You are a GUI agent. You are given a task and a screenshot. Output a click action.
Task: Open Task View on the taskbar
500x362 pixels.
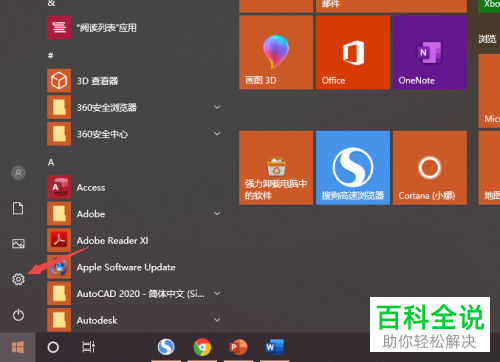tap(89, 347)
